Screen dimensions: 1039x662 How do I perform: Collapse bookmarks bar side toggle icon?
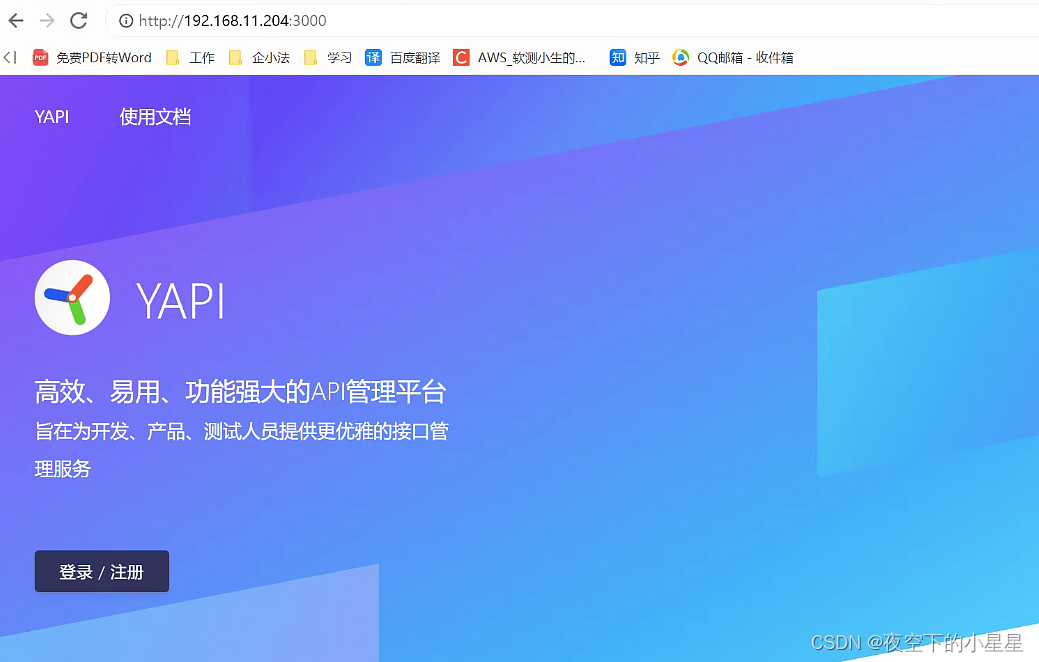coord(10,58)
